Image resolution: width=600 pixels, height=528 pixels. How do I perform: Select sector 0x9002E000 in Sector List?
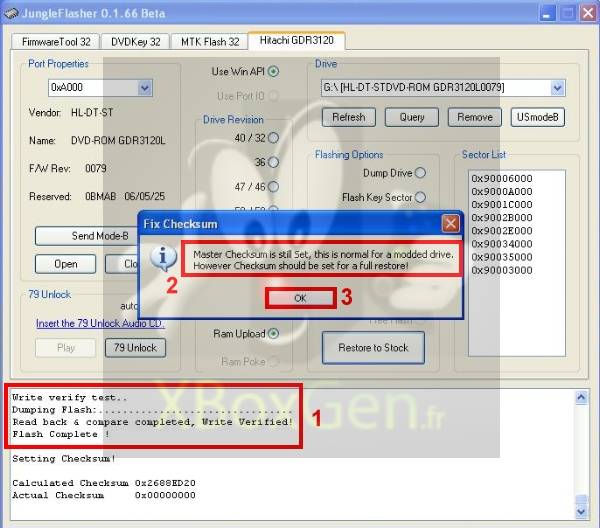coord(502,231)
